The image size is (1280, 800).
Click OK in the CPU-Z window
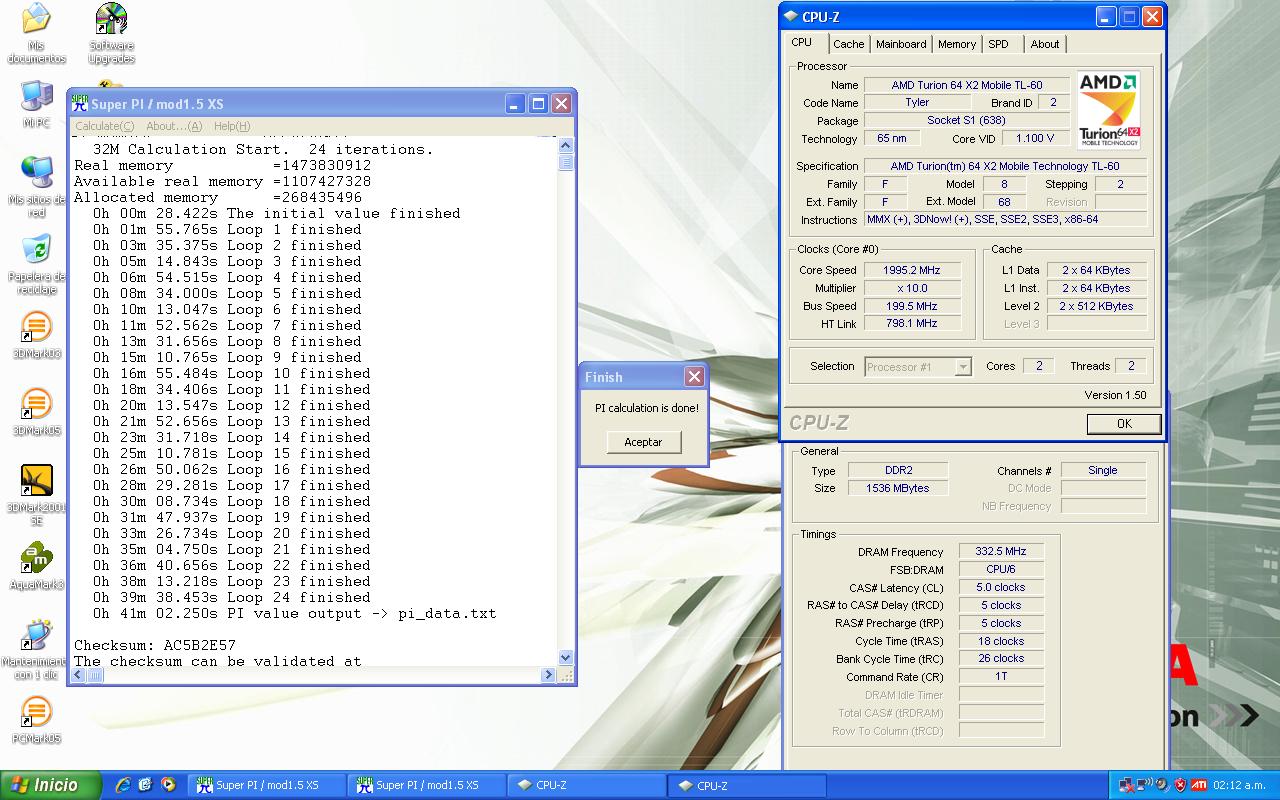1124,424
